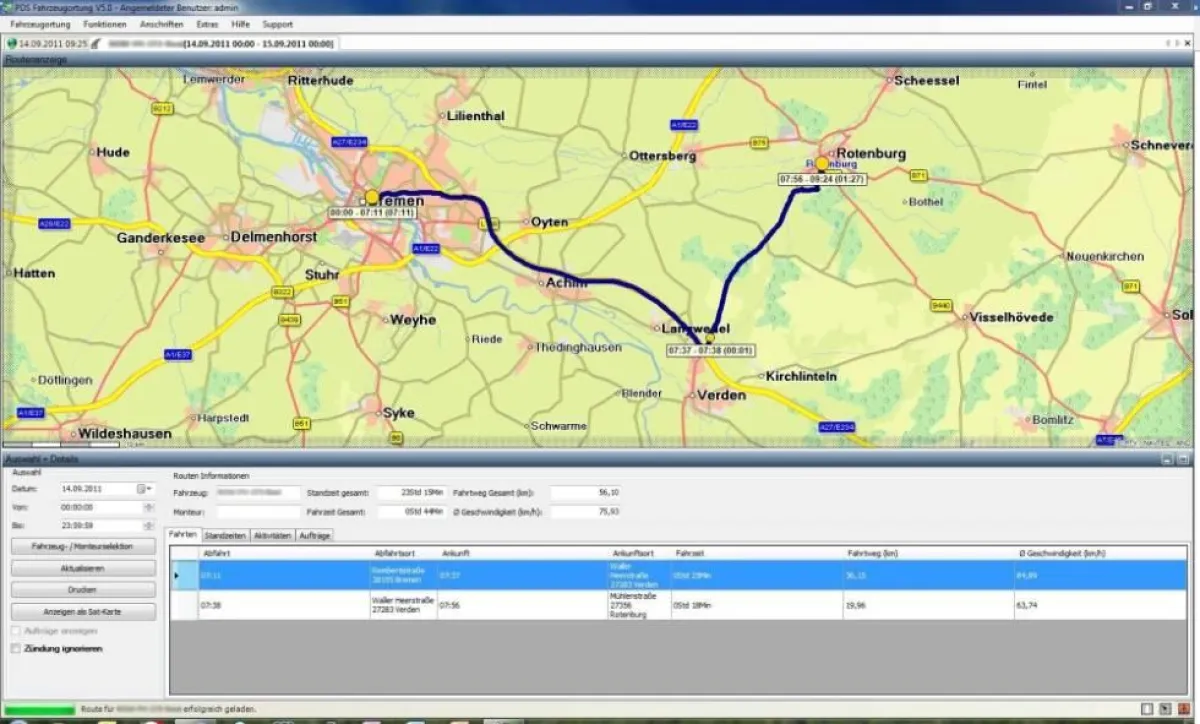Click the Von time spinner control

pyautogui.click(x=149, y=507)
